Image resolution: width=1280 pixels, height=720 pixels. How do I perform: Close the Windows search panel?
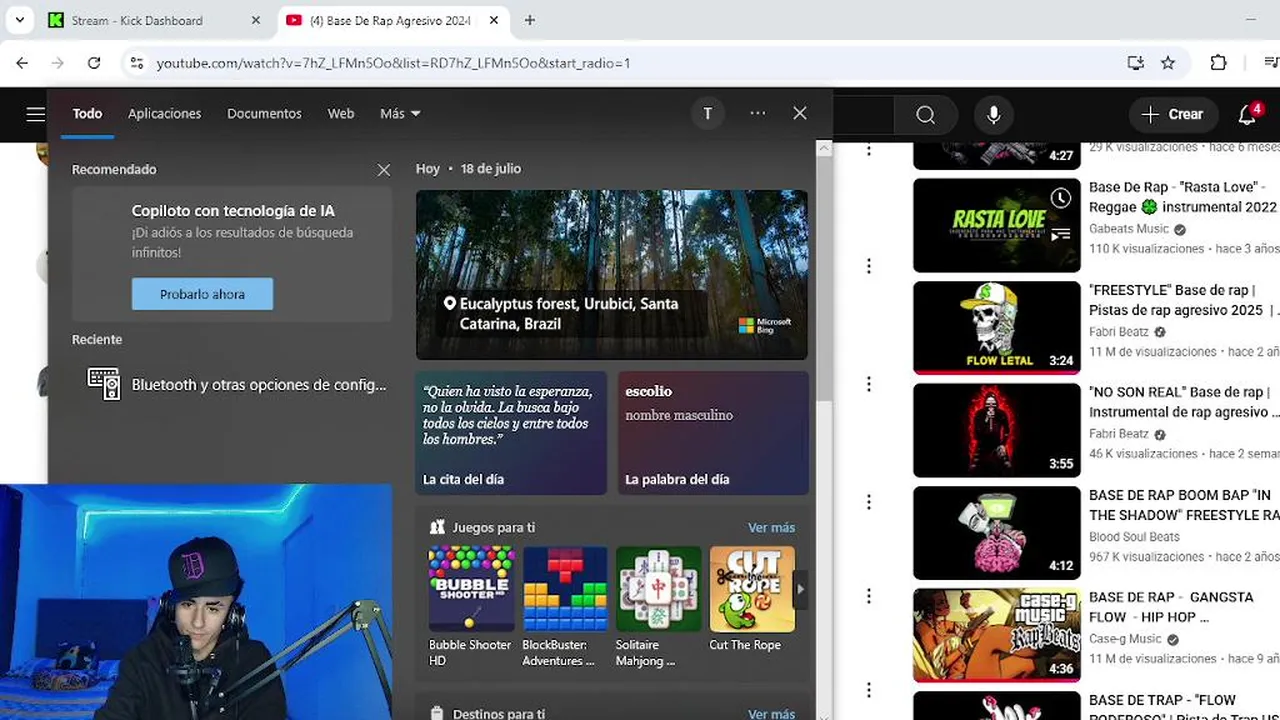pos(800,114)
